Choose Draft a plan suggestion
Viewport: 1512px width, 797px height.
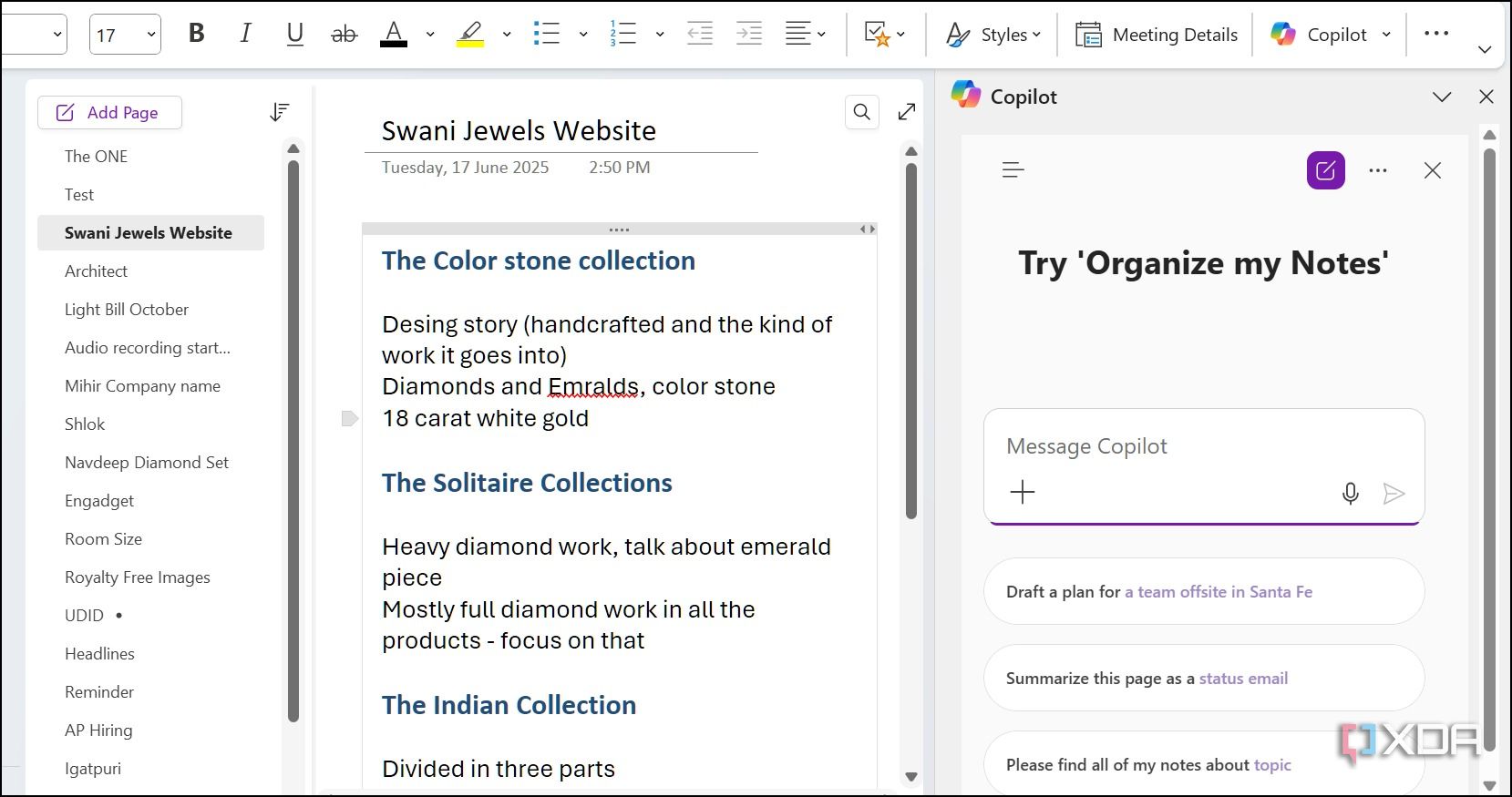click(x=1203, y=591)
